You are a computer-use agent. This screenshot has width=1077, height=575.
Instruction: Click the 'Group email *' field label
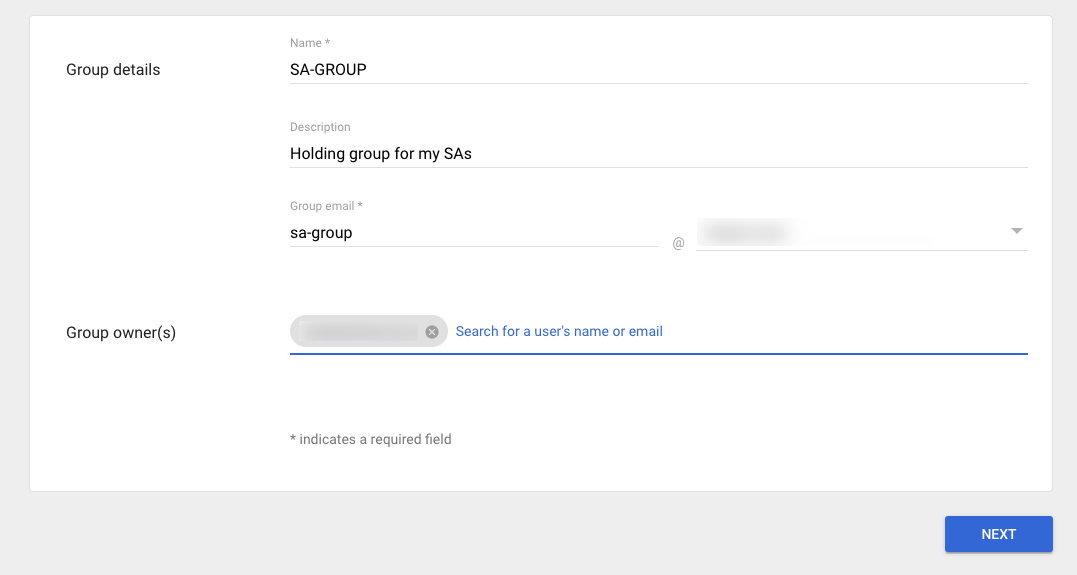pyautogui.click(x=326, y=206)
